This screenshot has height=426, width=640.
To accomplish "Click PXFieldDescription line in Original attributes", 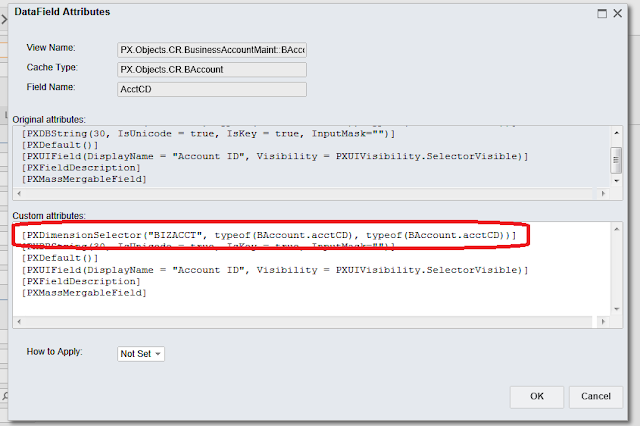I will point(81,168).
